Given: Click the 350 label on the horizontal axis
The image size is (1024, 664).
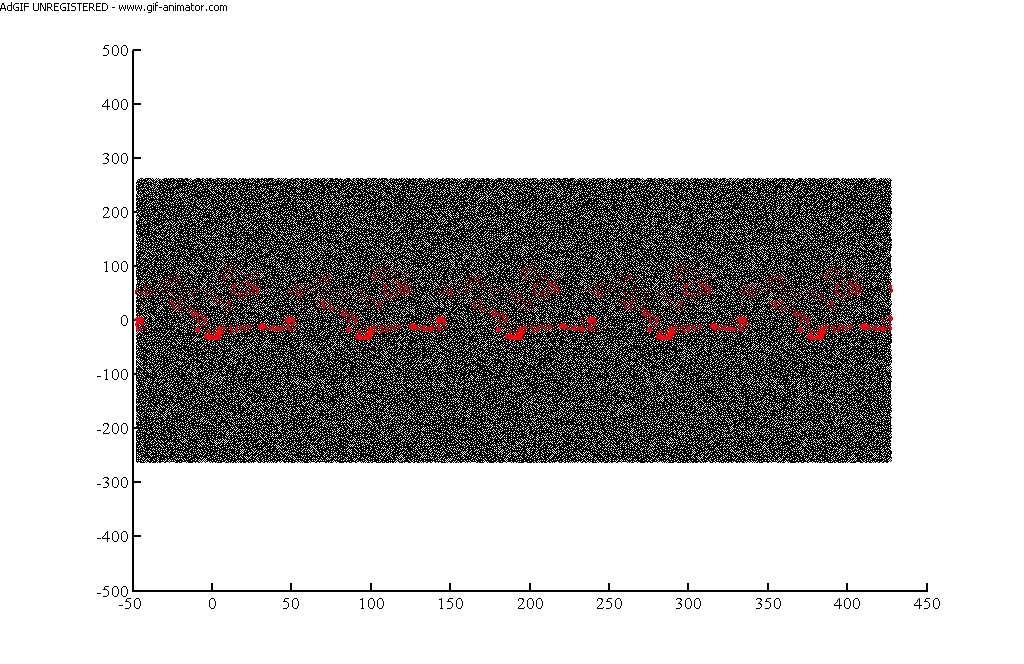Looking at the screenshot, I should click(767, 604).
